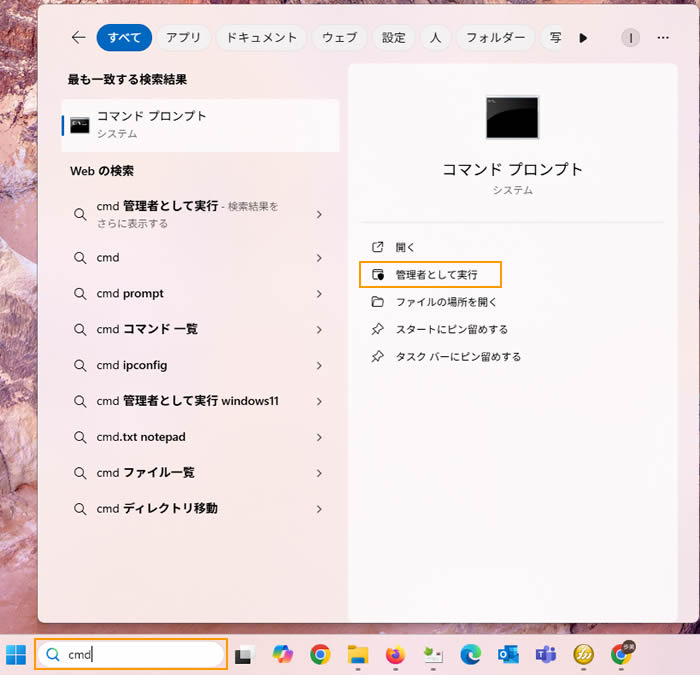700x675 pixels.
Task: Open Google Chrome from the taskbar
Action: click(x=320, y=655)
